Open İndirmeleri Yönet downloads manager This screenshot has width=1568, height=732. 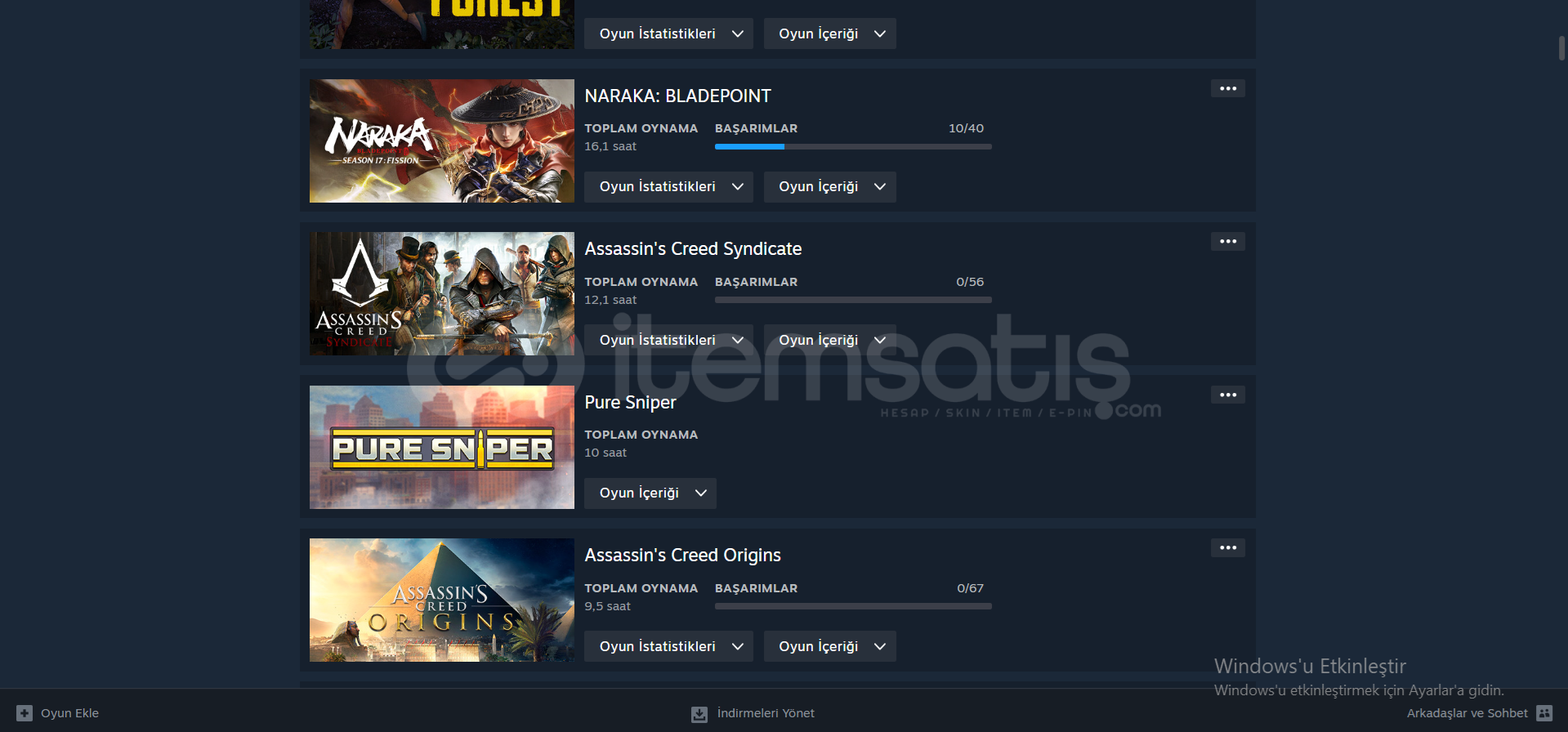click(766, 713)
